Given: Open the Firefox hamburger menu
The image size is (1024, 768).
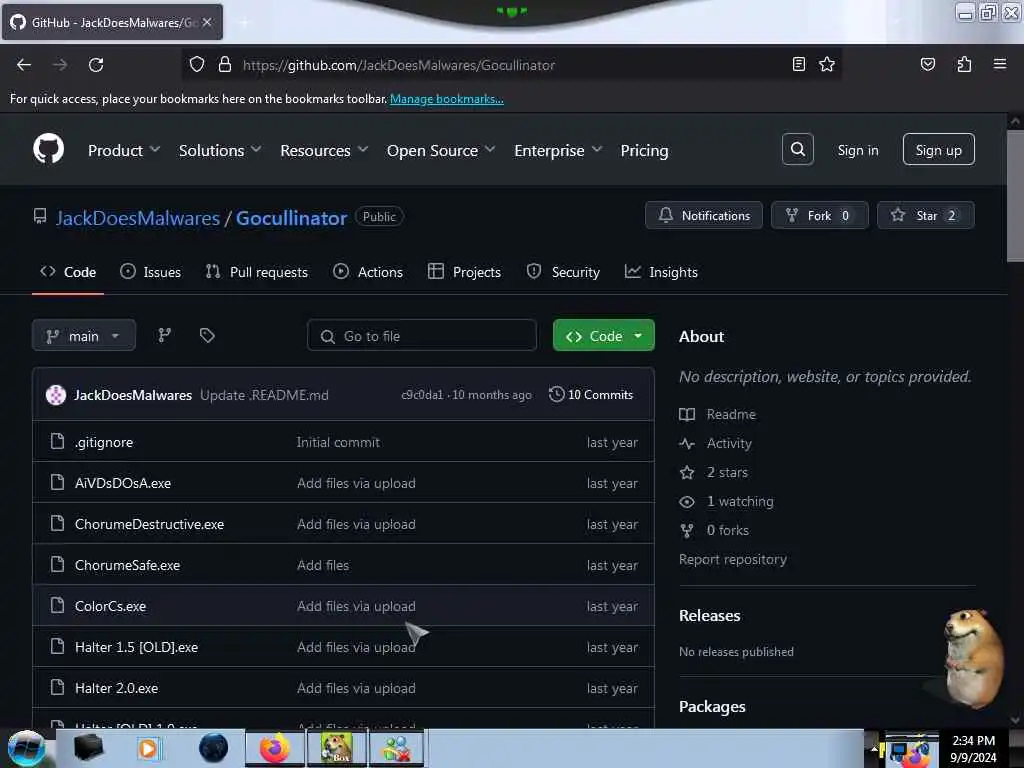Looking at the screenshot, I should 999,64.
